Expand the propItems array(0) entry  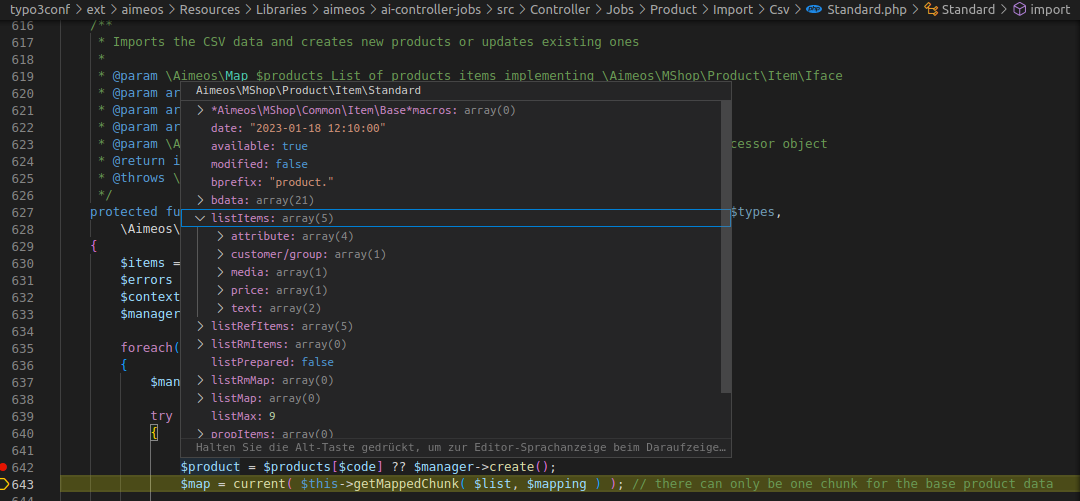pyautogui.click(x=200, y=433)
